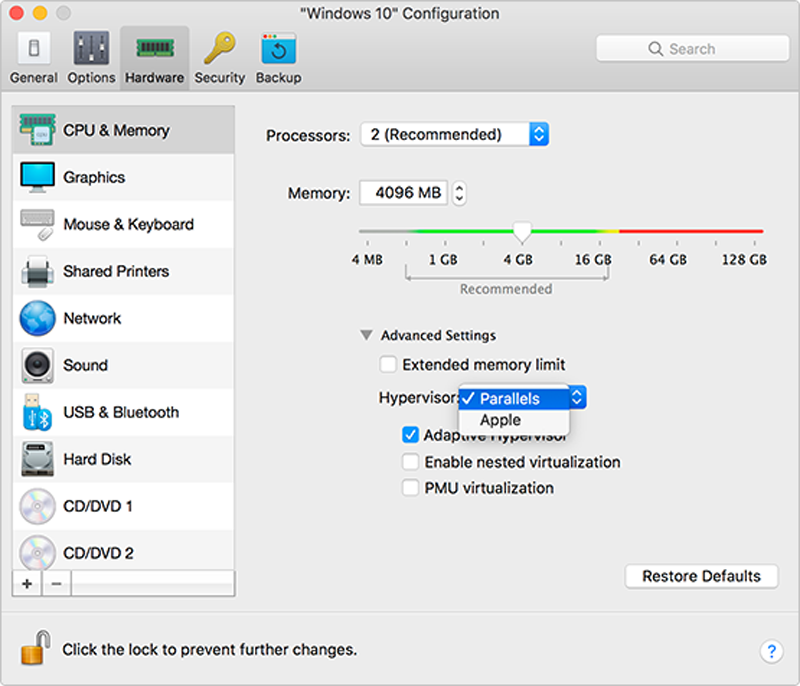Viewport: 800px width, 686px height.
Task: Click the Memory value field showing 4096 MB
Action: click(404, 193)
